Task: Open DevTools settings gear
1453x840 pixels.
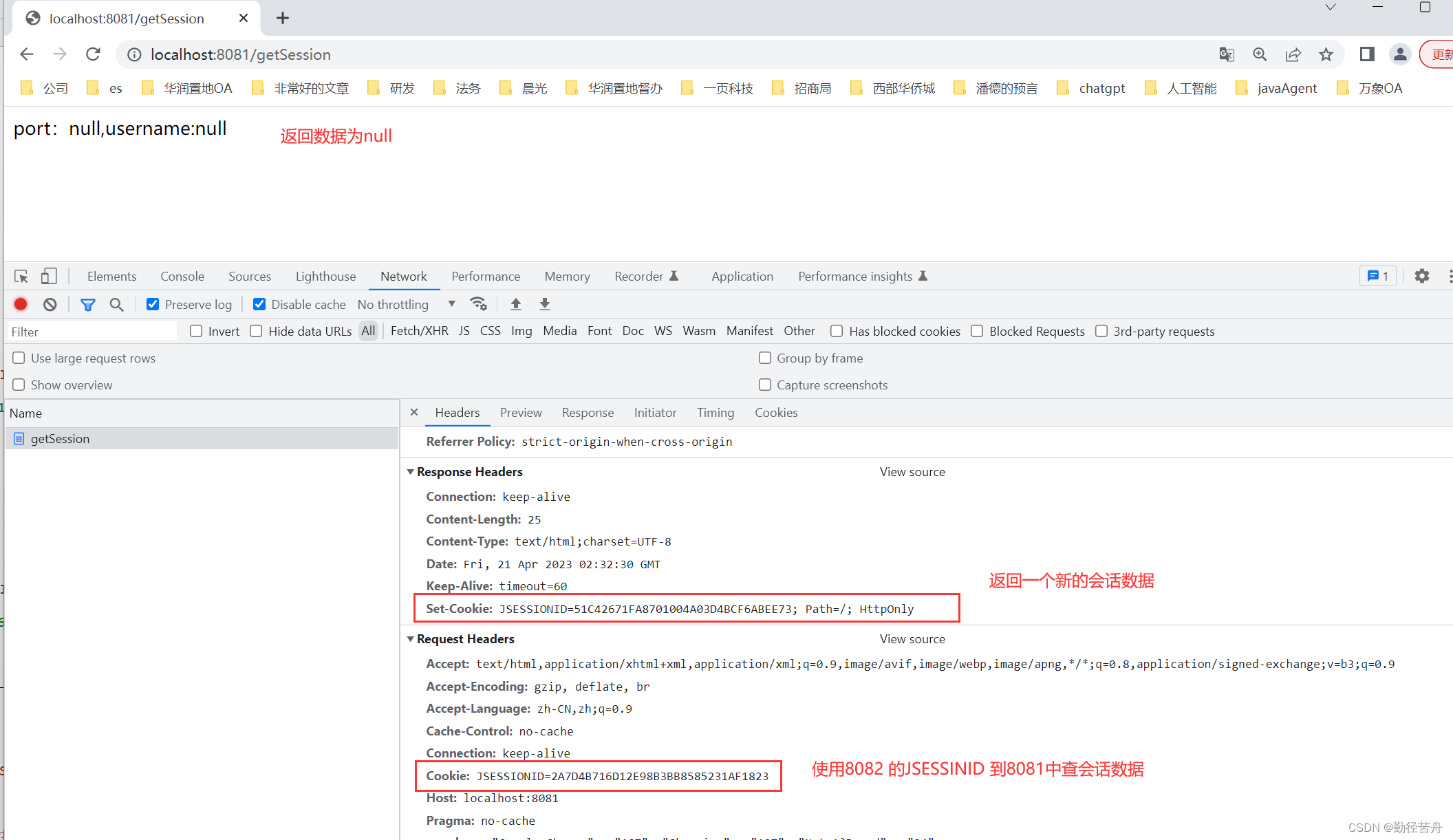Action: coord(1422,276)
